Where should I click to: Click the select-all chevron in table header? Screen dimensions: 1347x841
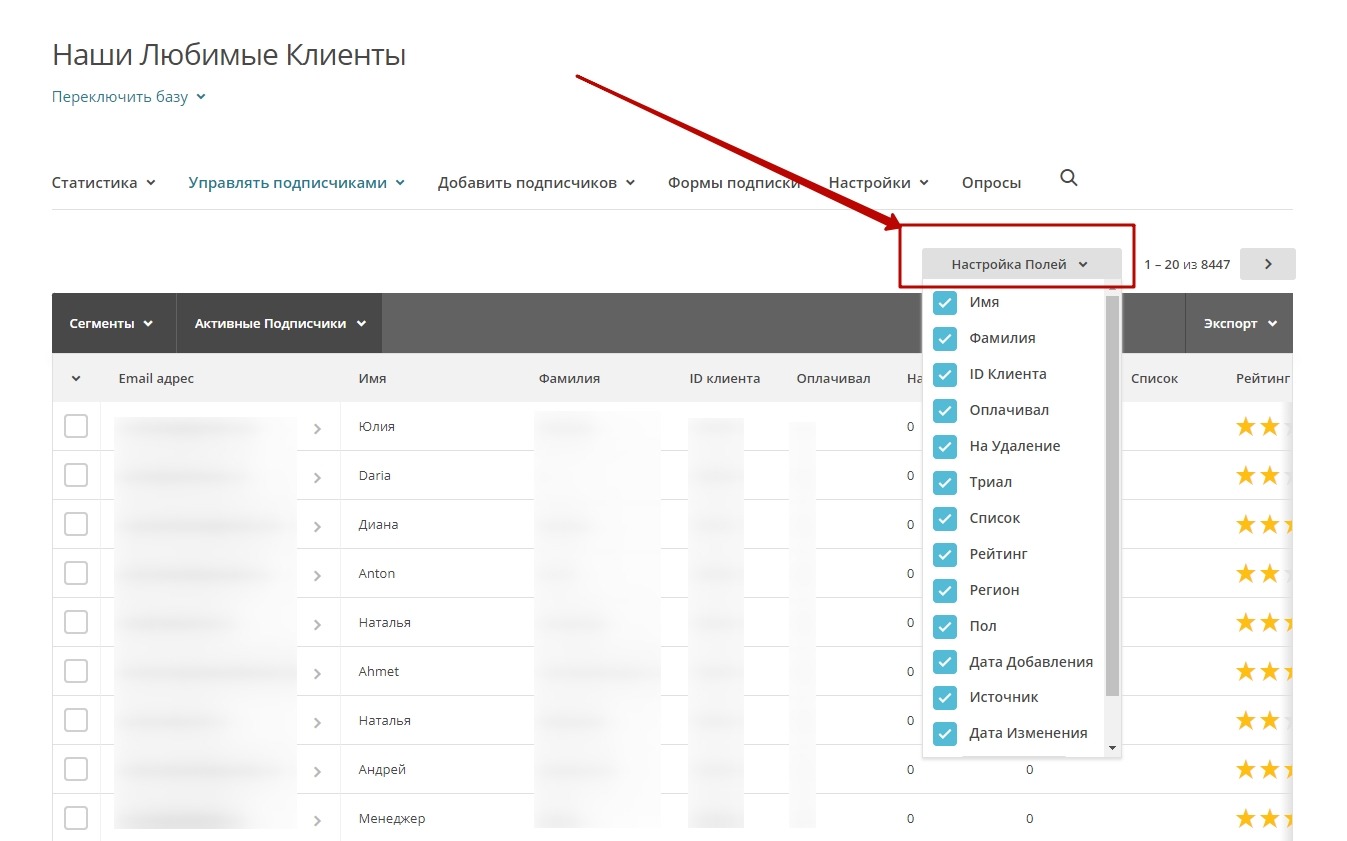pyautogui.click(x=76, y=379)
